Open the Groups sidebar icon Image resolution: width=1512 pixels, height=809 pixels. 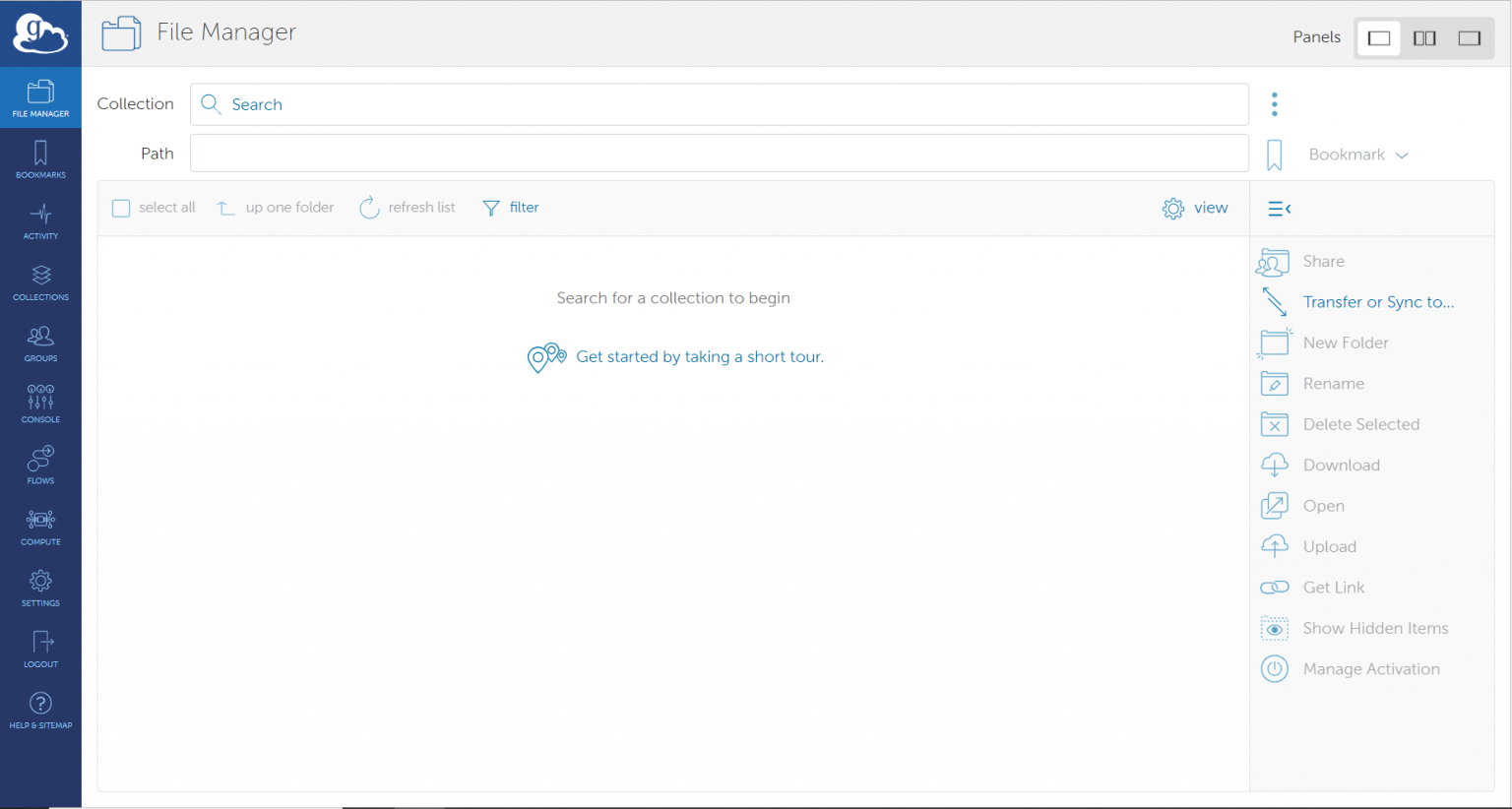(40, 342)
